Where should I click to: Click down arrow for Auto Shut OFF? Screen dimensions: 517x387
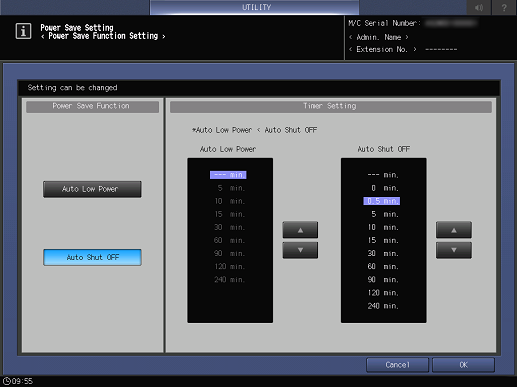(454, 250)
